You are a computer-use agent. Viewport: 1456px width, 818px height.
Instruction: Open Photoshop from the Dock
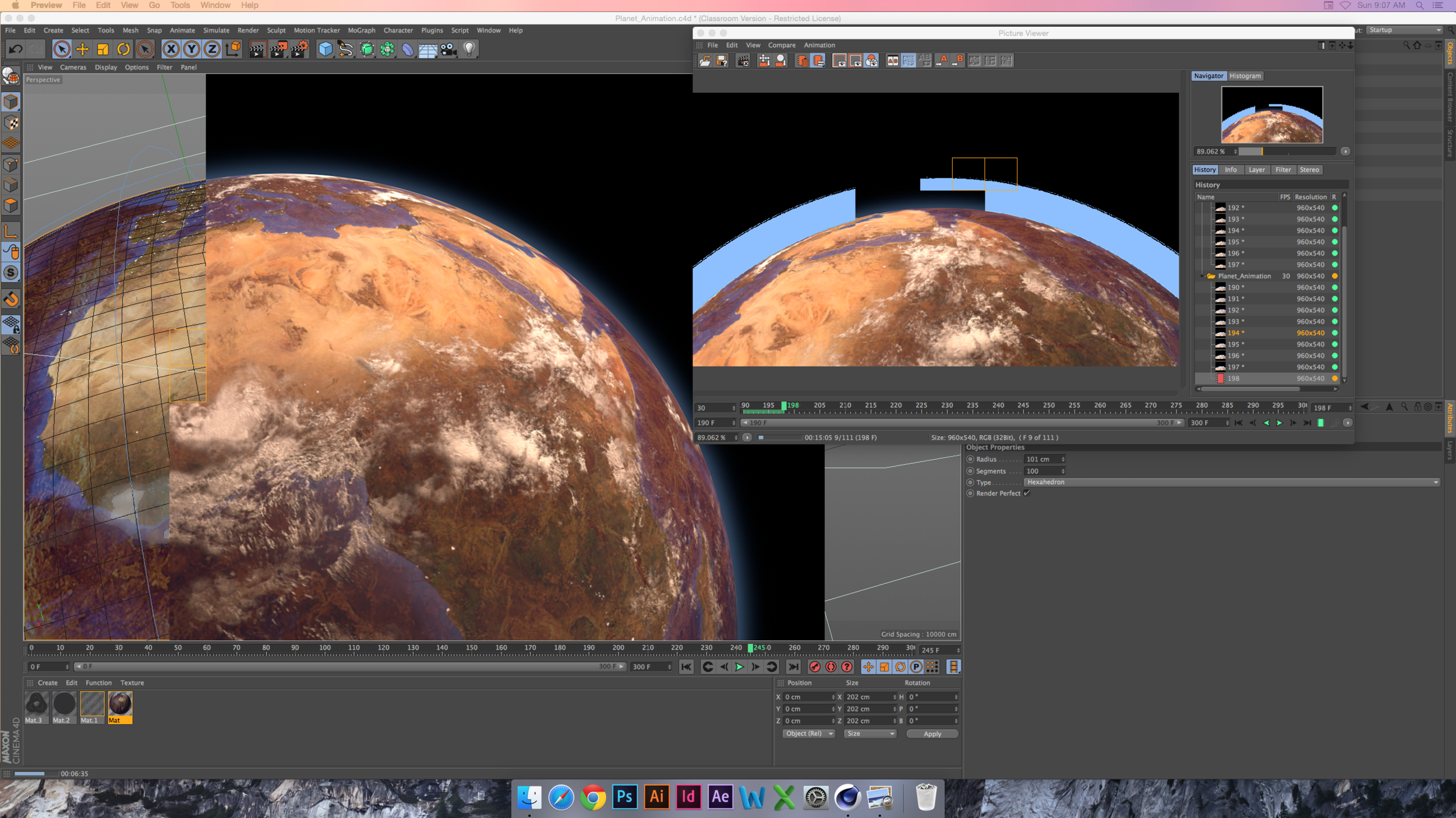[x=624, y=796]
